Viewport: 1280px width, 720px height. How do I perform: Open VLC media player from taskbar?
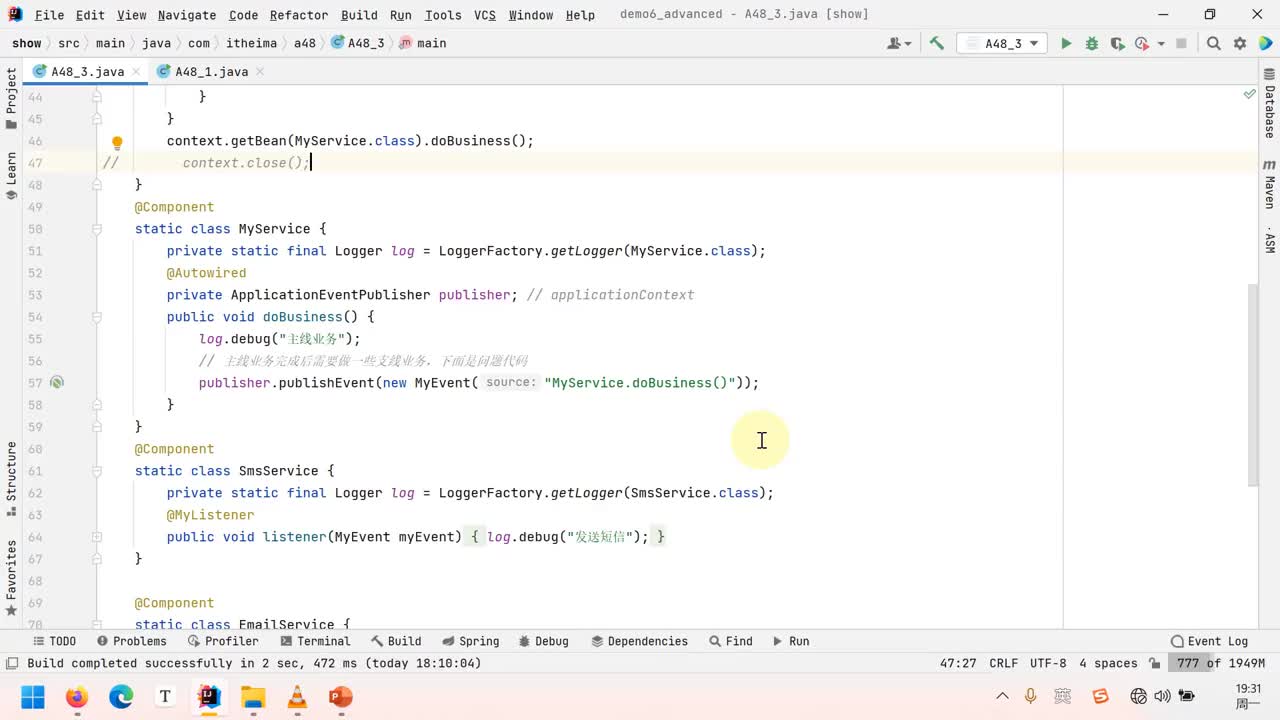[297, 696]
